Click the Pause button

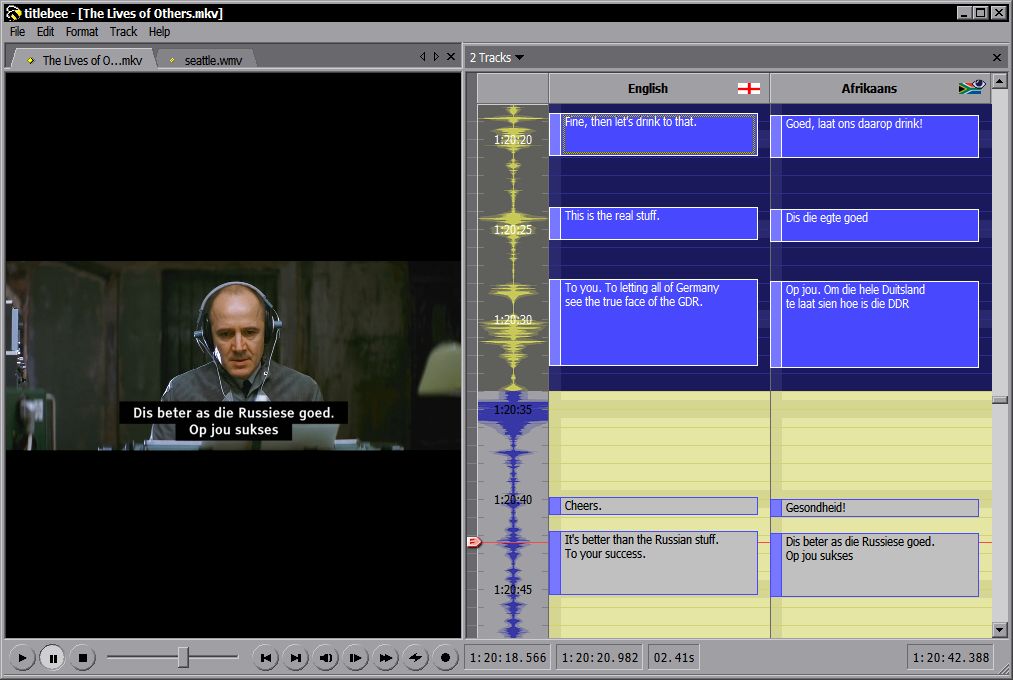(x=52, y=658)
